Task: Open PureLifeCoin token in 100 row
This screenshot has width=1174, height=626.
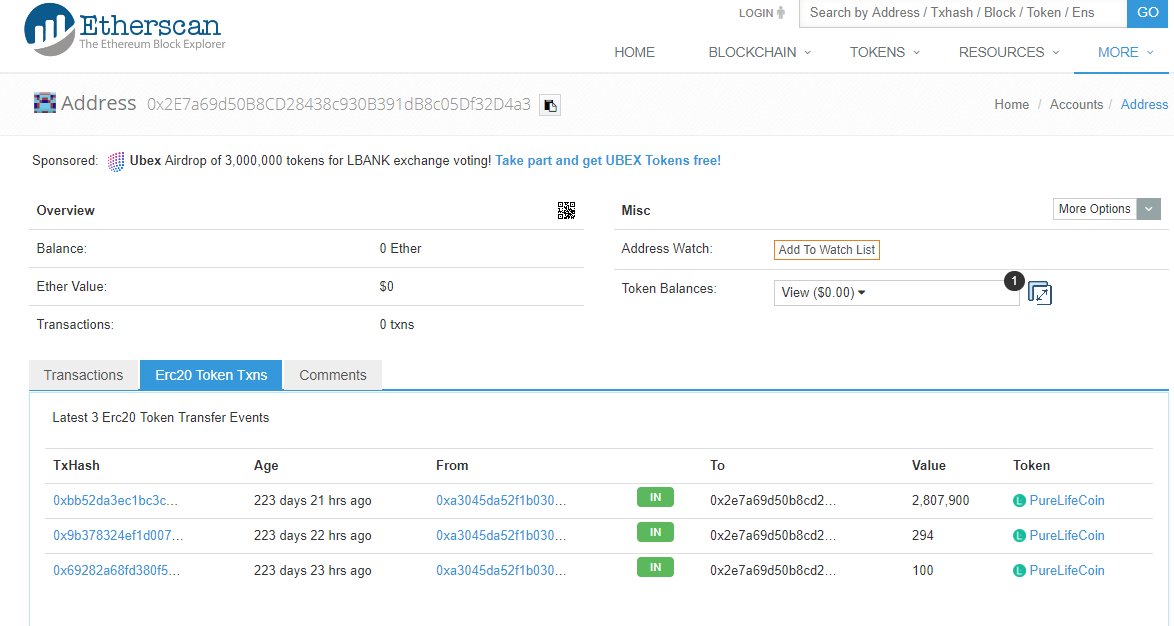Action: 1067,571
